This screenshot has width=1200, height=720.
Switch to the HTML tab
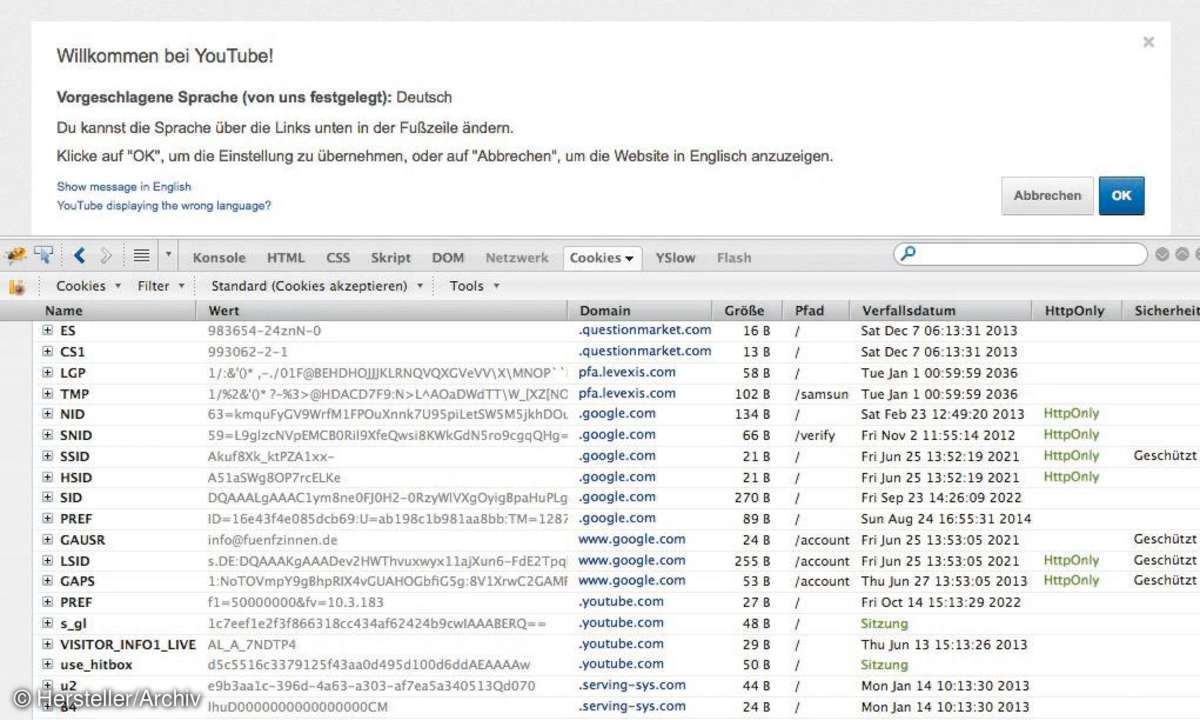(x=286, y=258)
